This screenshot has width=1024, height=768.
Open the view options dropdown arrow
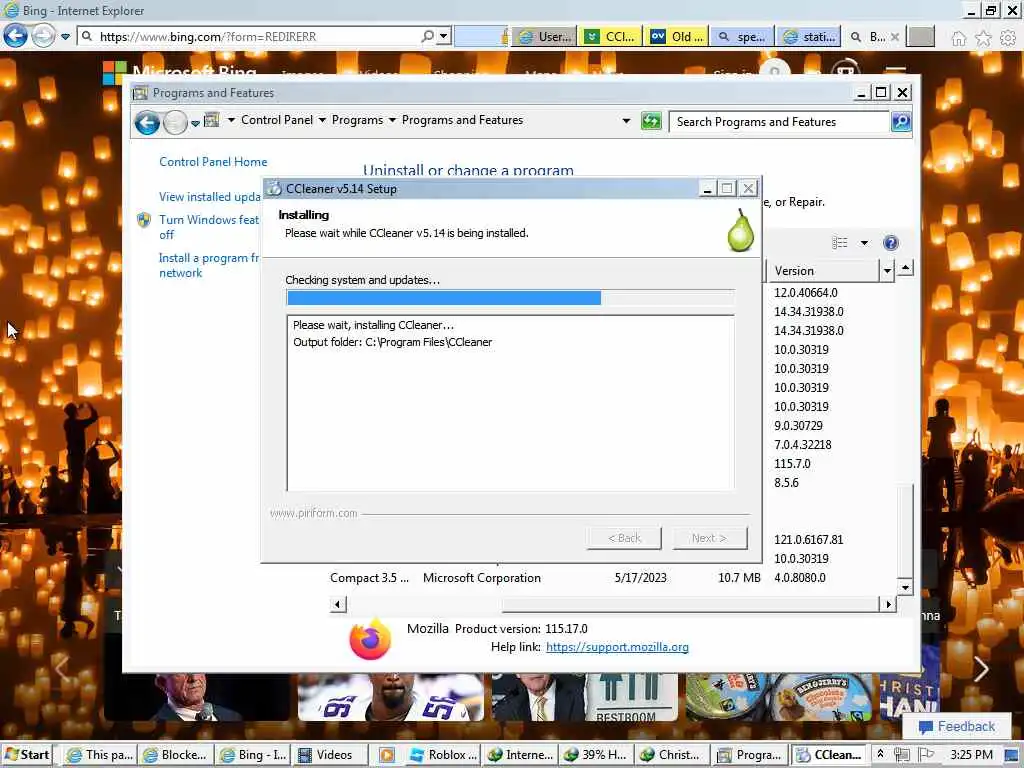pyautogui.click(x=864, y=243)
